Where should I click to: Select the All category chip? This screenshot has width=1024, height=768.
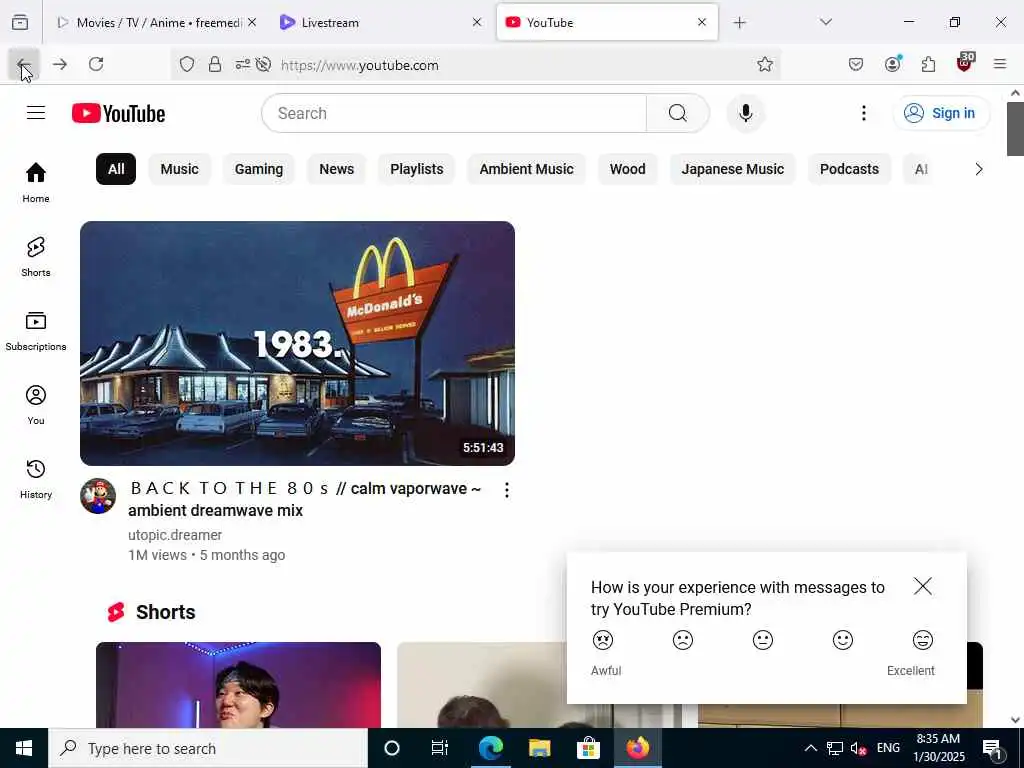(116, 169)
